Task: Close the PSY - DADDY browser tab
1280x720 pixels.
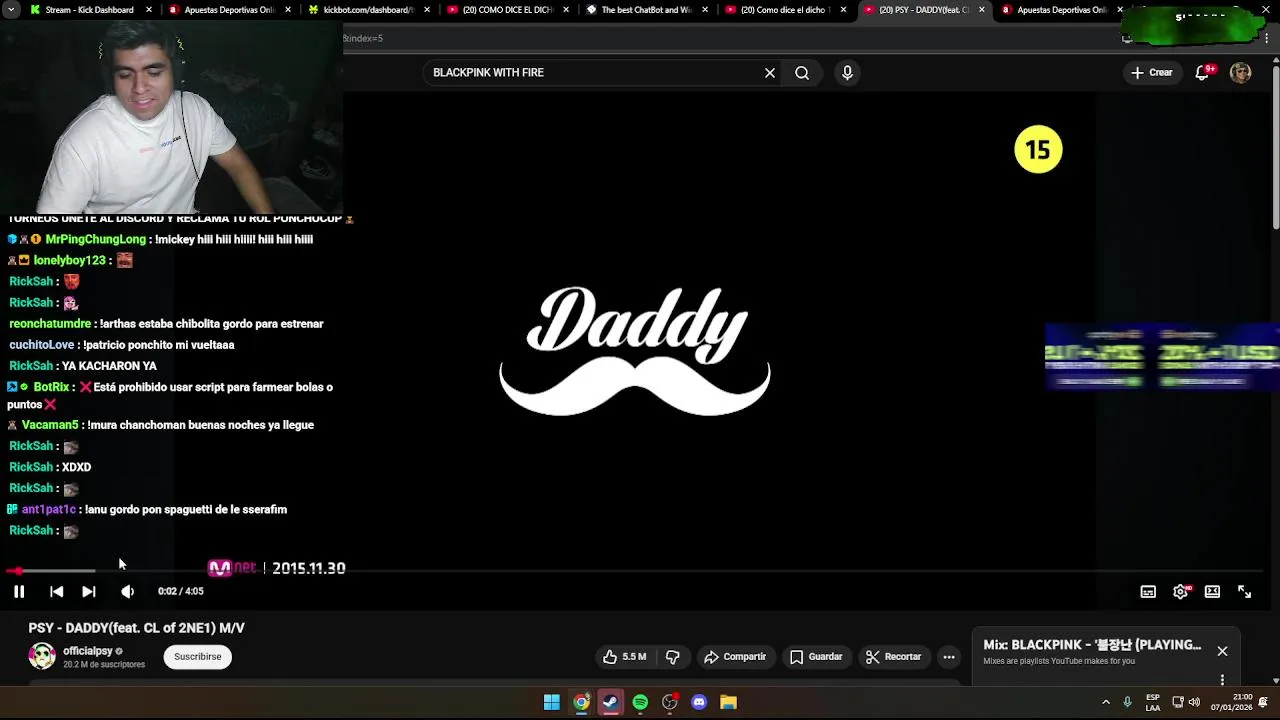Action: pyautogui.click(x=981, y=10)
